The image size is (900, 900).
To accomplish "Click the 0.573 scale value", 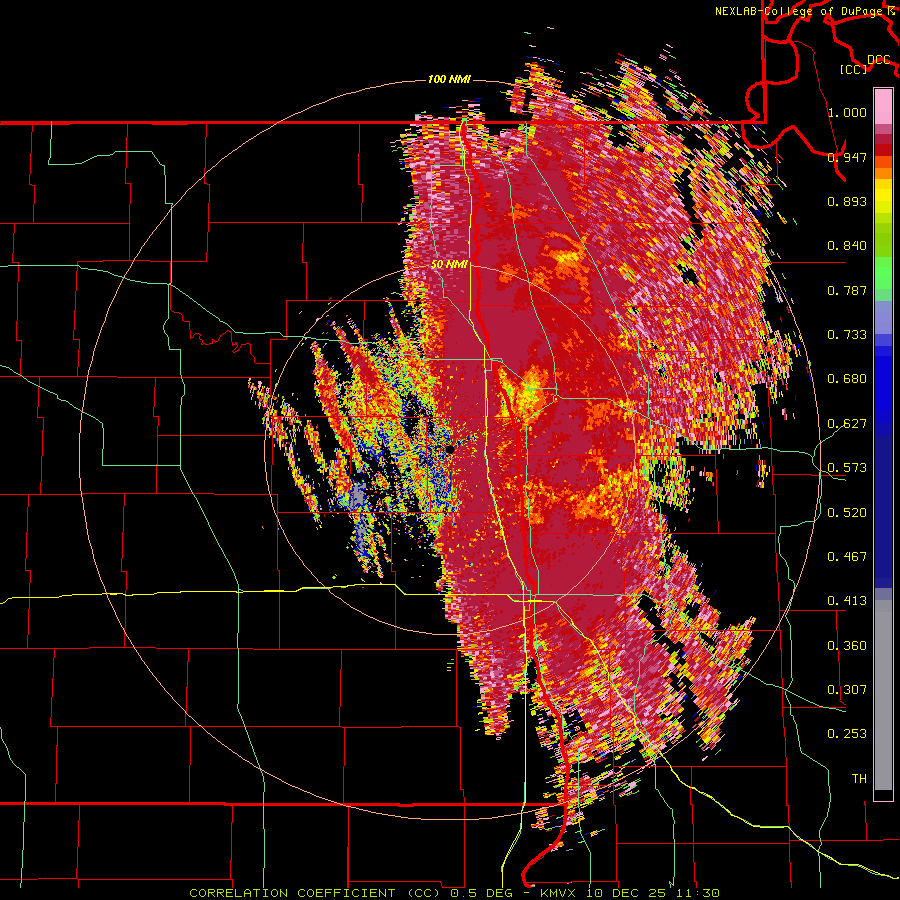I will tap(847, 468).
